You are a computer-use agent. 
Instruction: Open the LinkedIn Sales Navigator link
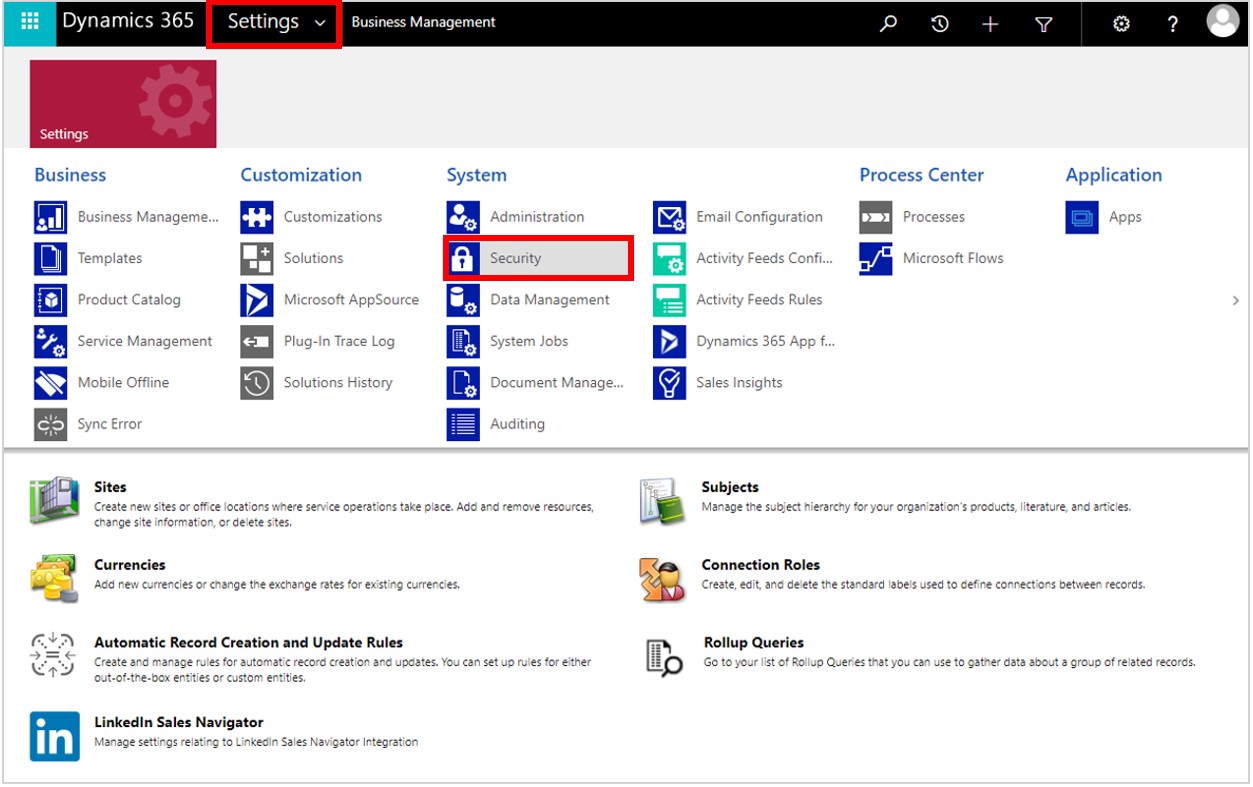179,722
